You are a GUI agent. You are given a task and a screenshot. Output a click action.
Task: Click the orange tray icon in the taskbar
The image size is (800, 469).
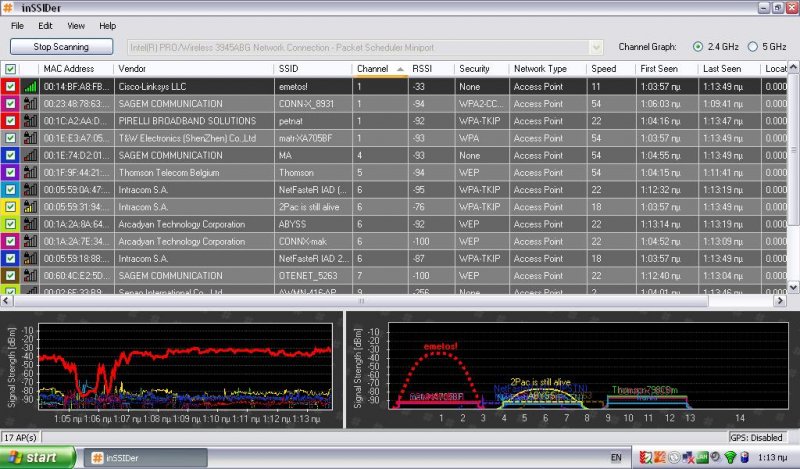coord(660,457)
